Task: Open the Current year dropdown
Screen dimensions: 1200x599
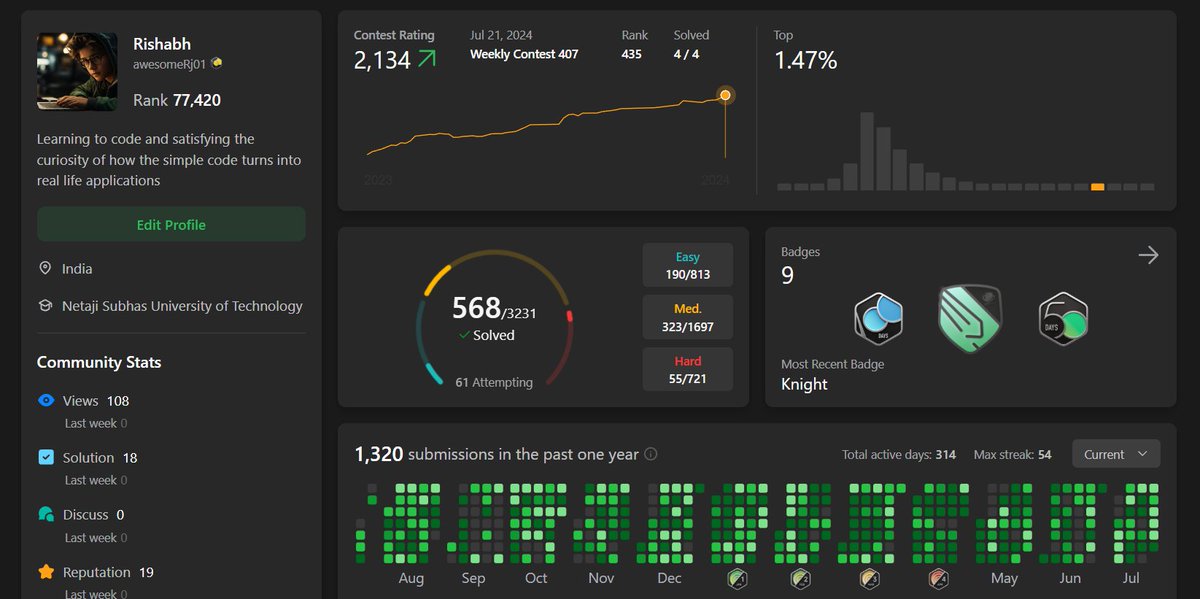Action: pyautogui.click(x=1116, y=454)
